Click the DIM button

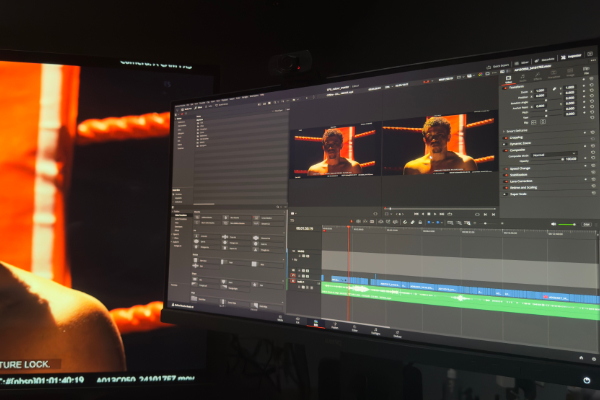pos(587,224)
